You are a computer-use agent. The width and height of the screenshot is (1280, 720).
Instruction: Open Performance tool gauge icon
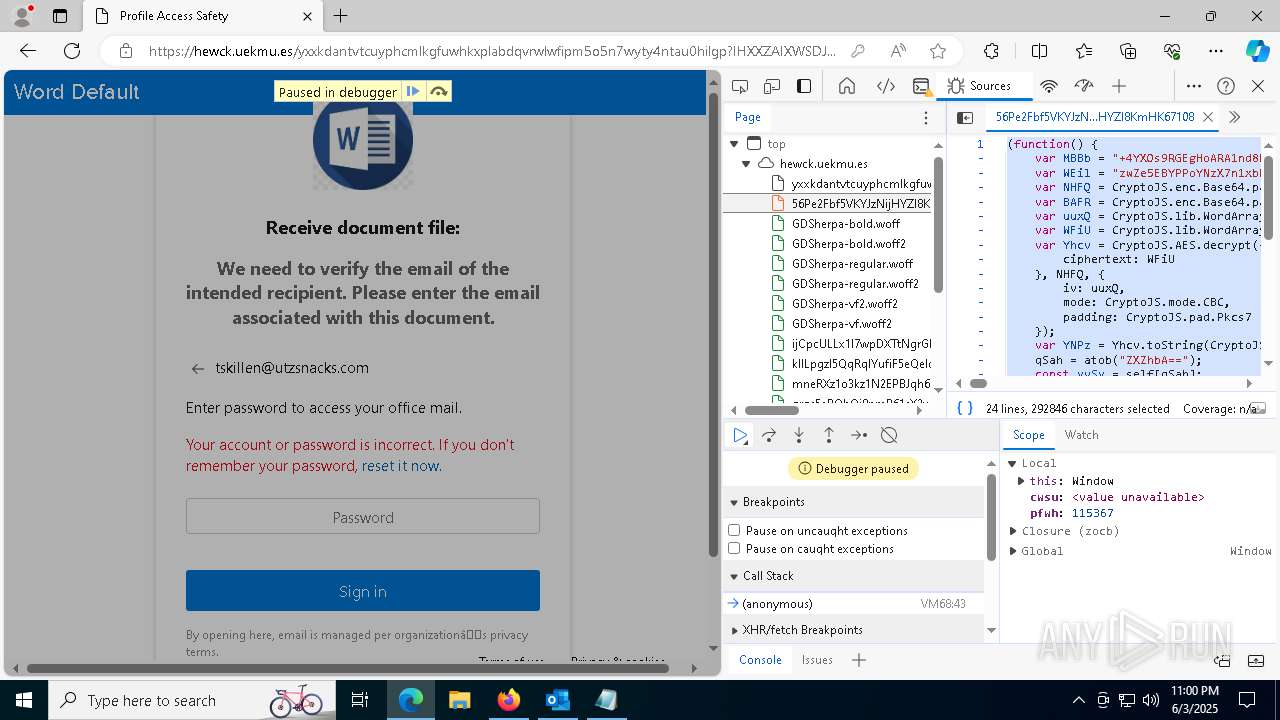pos(1084,86)
